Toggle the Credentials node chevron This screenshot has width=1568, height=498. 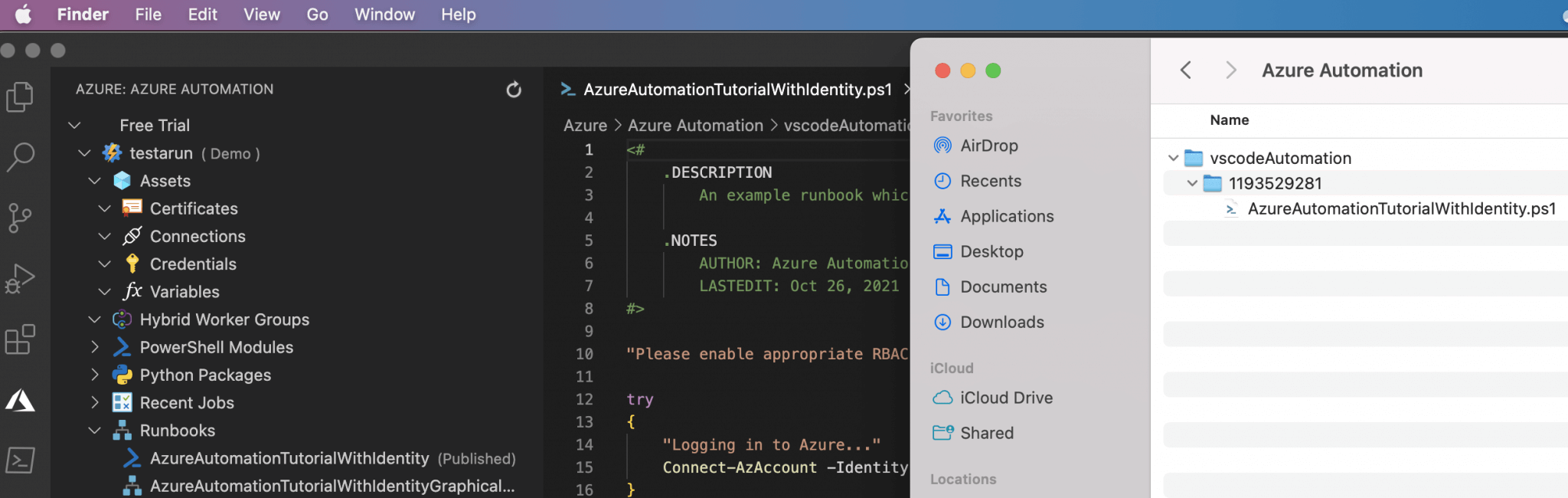coord(104,264)
